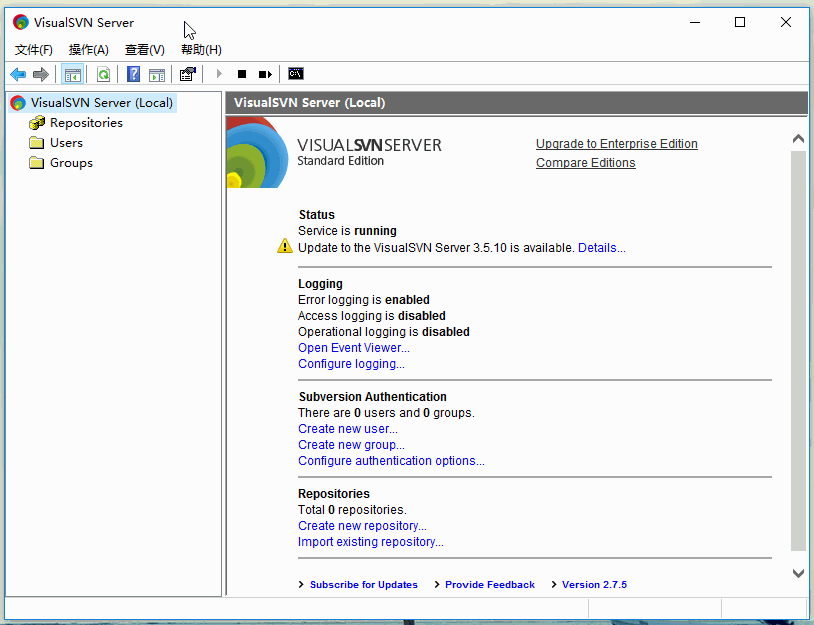Image resolution: width=814 pixels, height=625 pixels.
Task: Click 'Operational logging is disabled' text
Action: [384, 332]
